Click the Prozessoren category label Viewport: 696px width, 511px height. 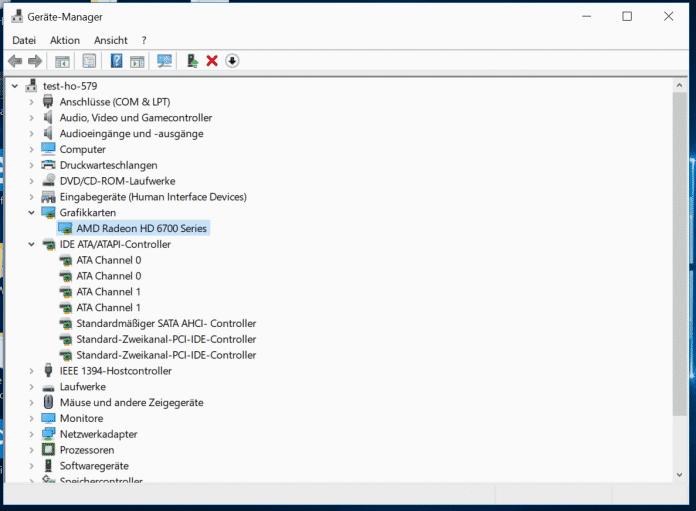(87, 451)
